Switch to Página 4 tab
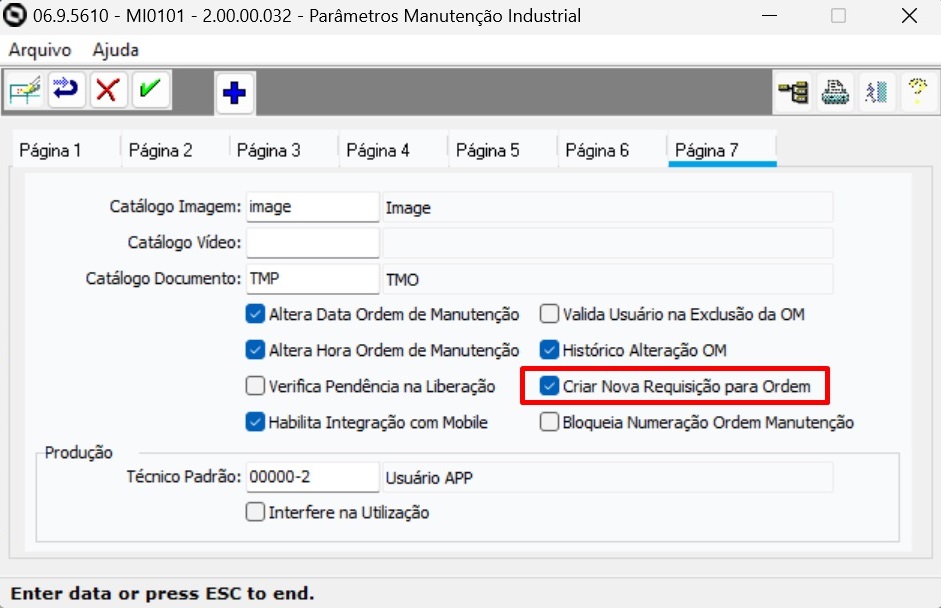The height and width of the screenshot is (608, 941). pyautogui.click(x=394, y=149)
